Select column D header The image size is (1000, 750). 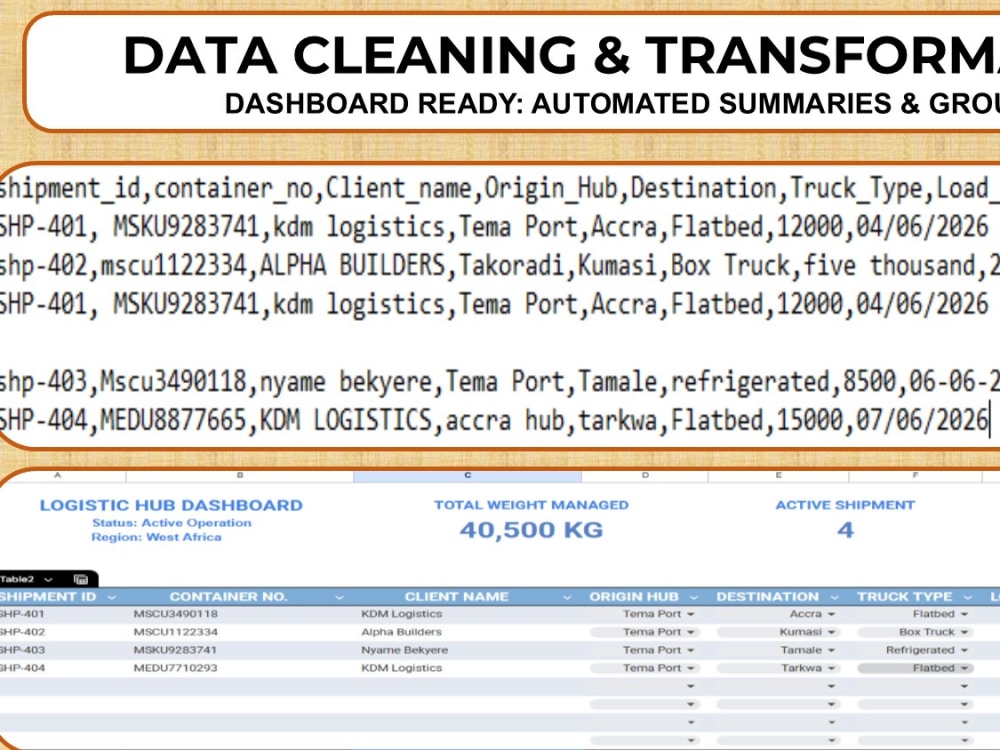645,476
